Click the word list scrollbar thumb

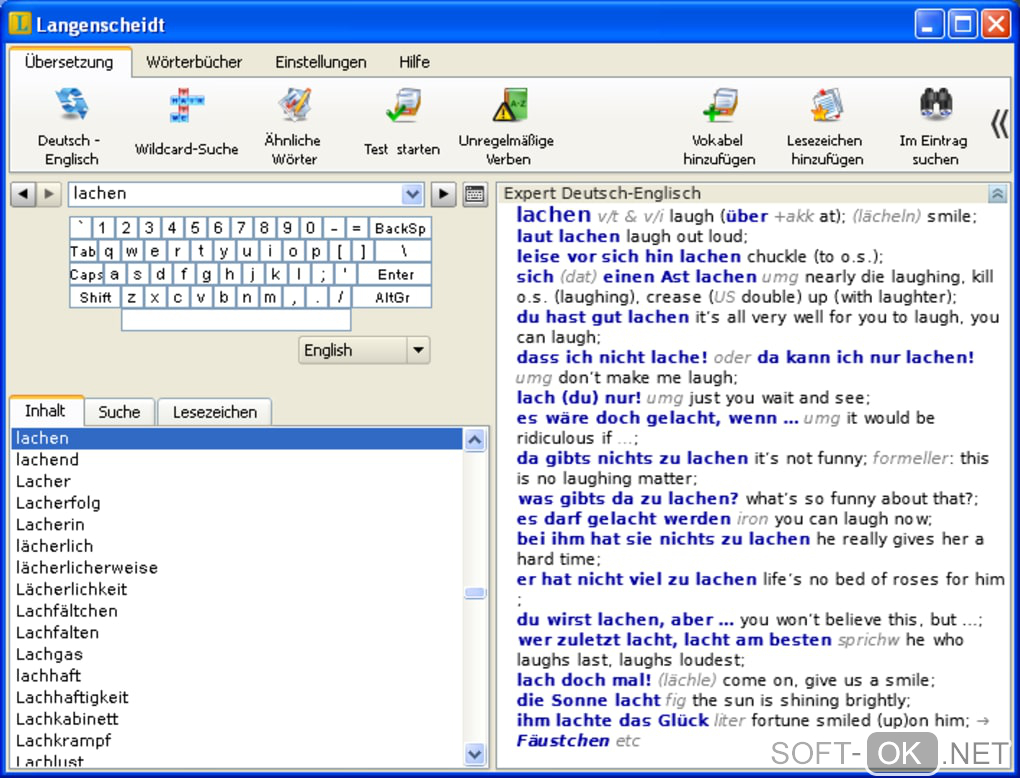pos(475,593)
